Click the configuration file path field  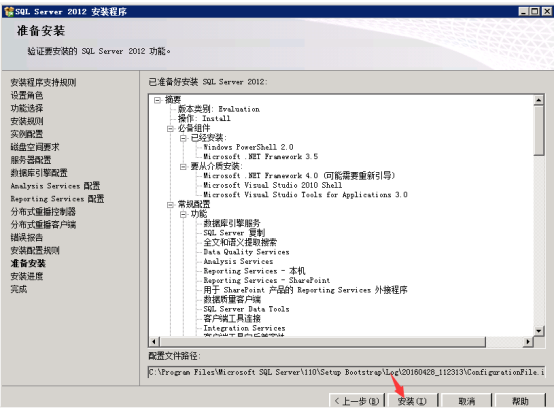(x=346, y=372)
